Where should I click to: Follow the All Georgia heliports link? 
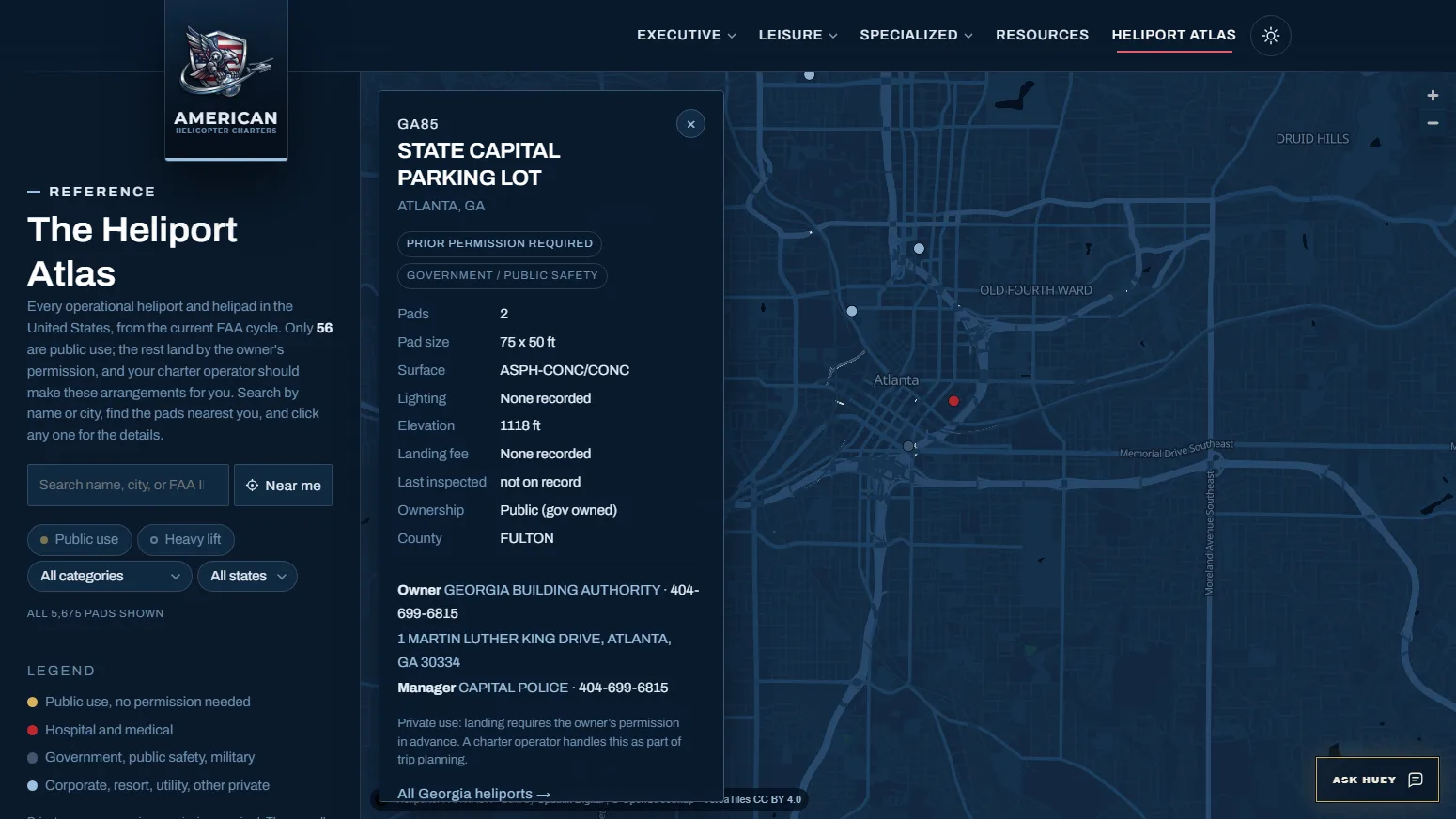[x=474, y=794]
